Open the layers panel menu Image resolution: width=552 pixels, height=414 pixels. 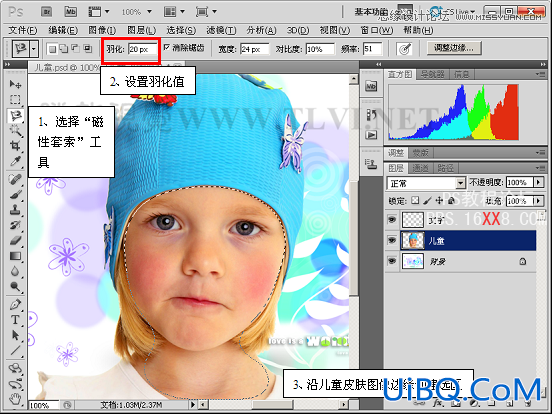(x=540, y=168)
